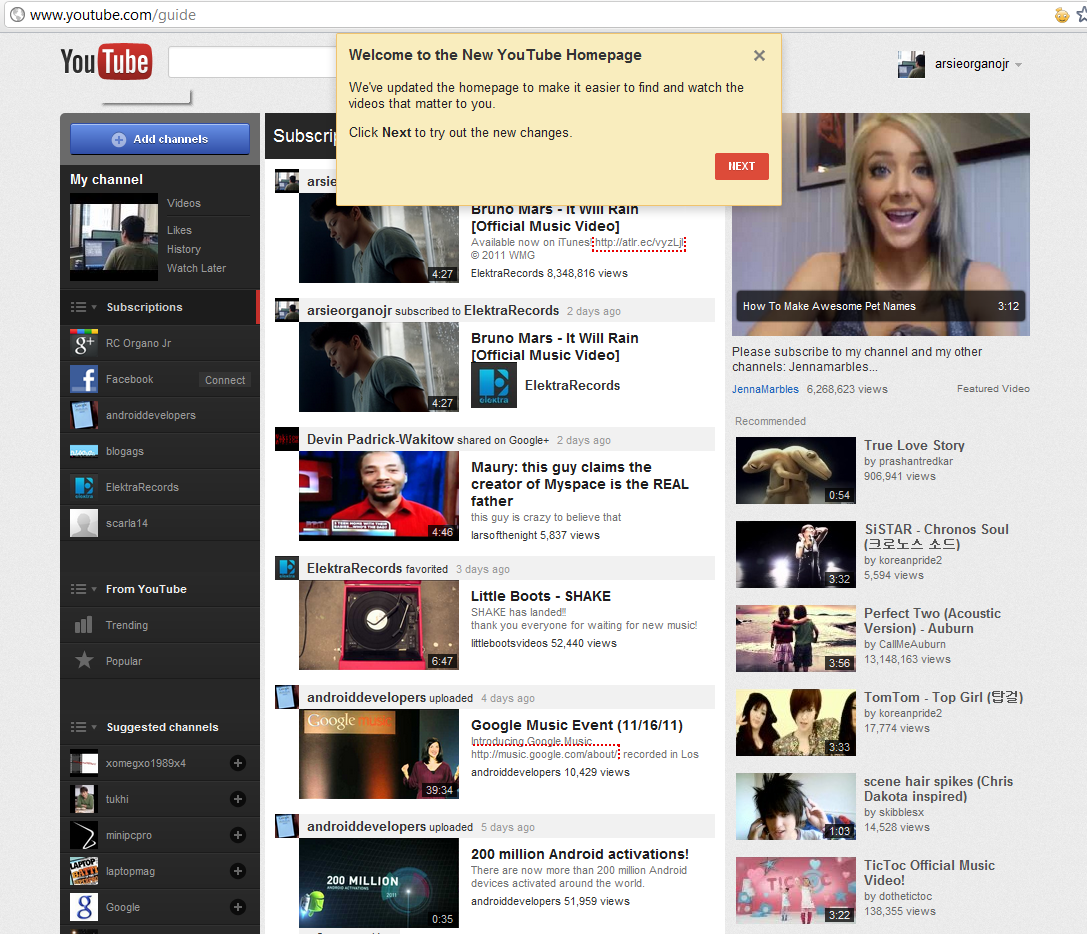1087x934 pixels.
Task: Click the Subscriptions label in sidebar
Action: point(144,307)
